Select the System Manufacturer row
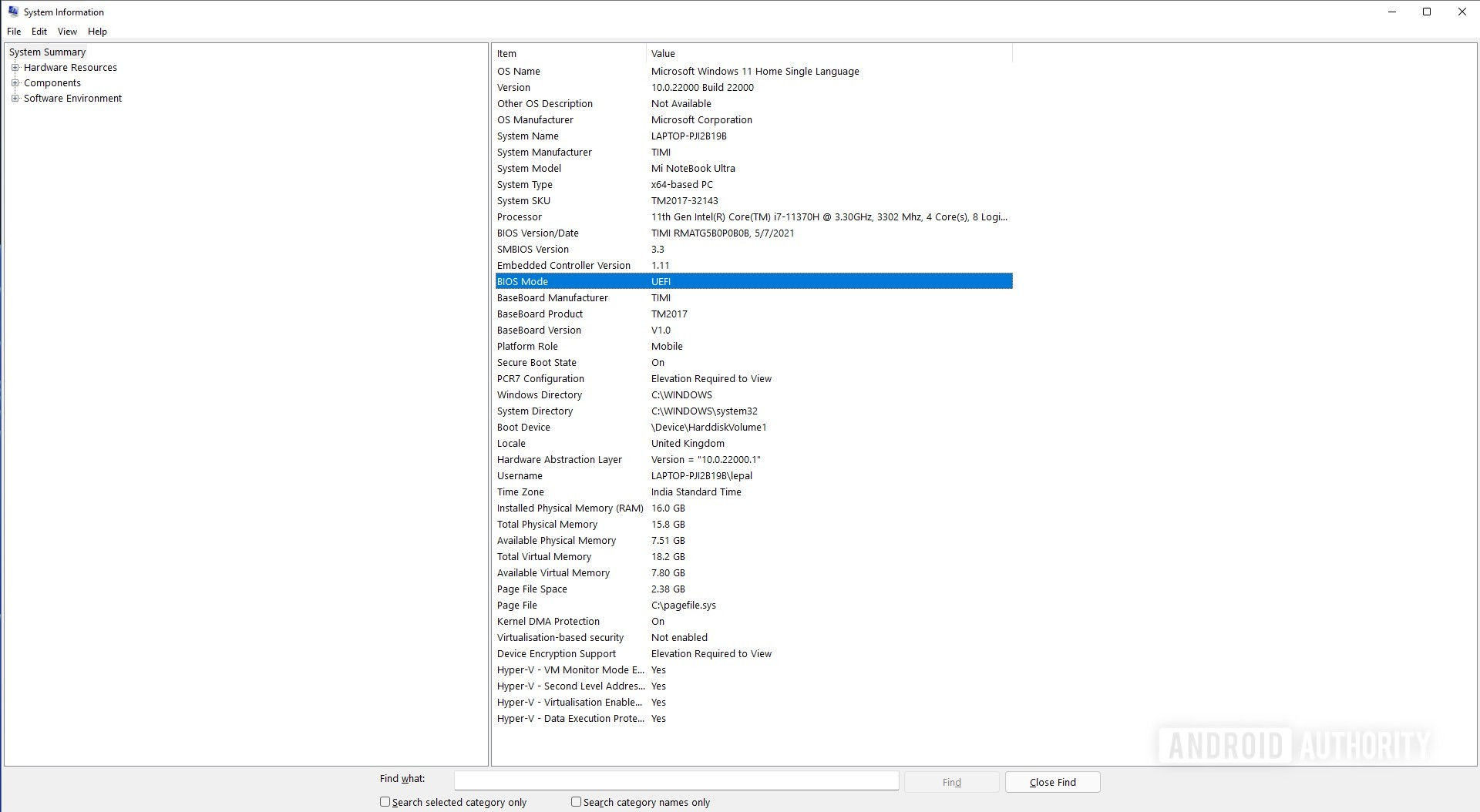Screen dimensions: 1480x812 click(753, 152)
